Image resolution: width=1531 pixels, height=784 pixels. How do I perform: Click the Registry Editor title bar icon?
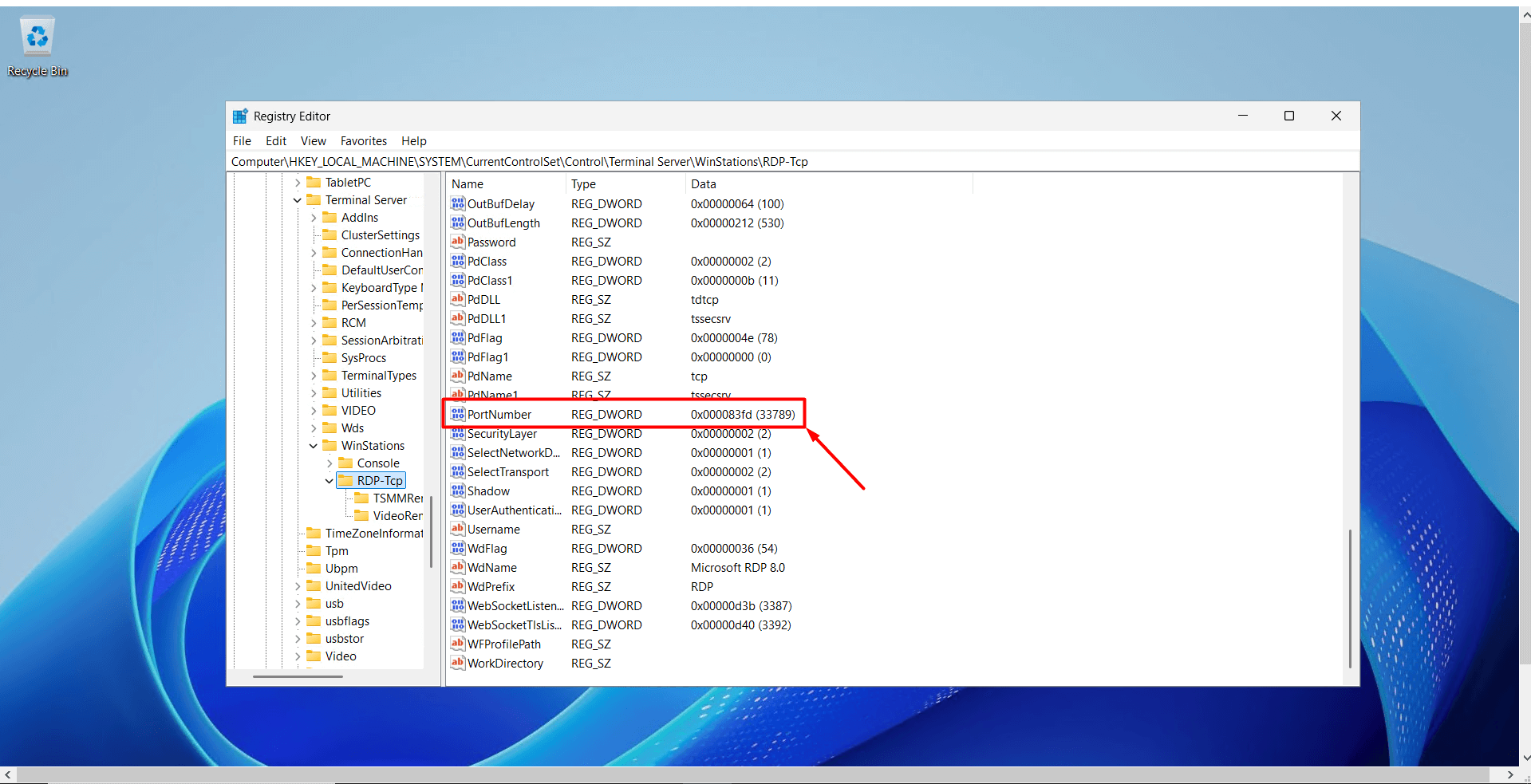(x=239, y=116)
